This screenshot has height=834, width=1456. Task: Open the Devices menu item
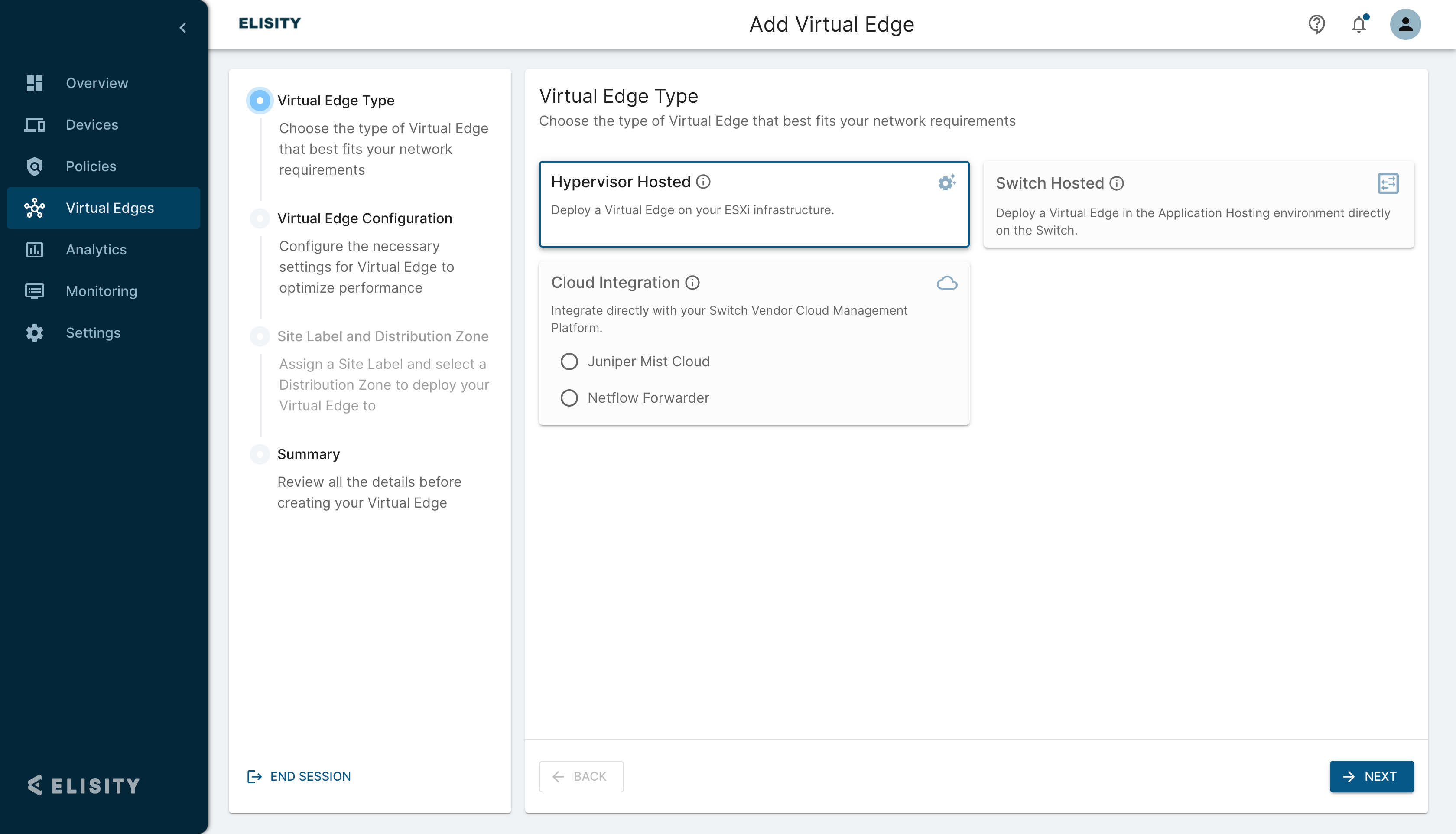click(103, 124)
